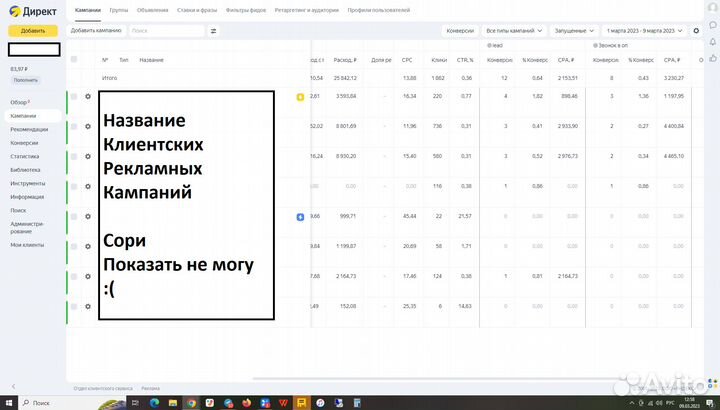Viewport: 720px width, 410px height.
Task: Check the campaign row with CPC 16,34
Action: point(74,96)
